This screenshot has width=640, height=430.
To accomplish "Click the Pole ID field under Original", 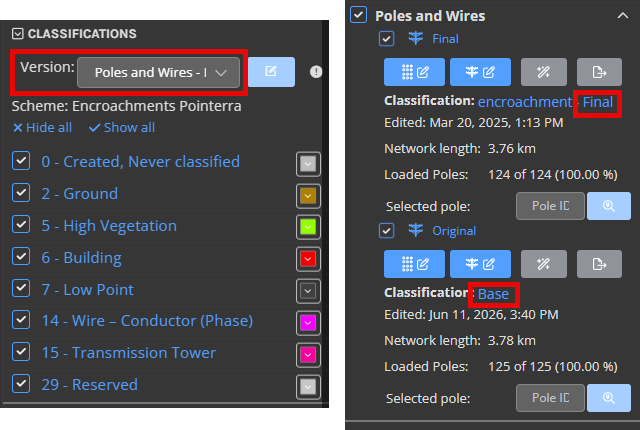I will pos(550,398).
